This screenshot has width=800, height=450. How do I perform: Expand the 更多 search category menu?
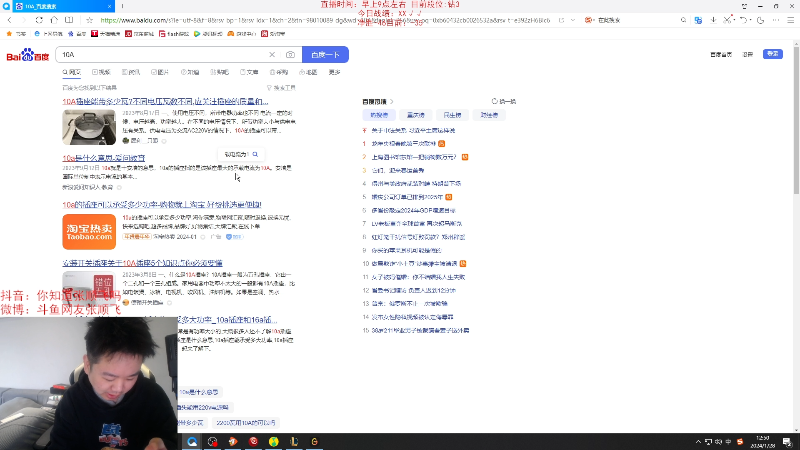335,72
